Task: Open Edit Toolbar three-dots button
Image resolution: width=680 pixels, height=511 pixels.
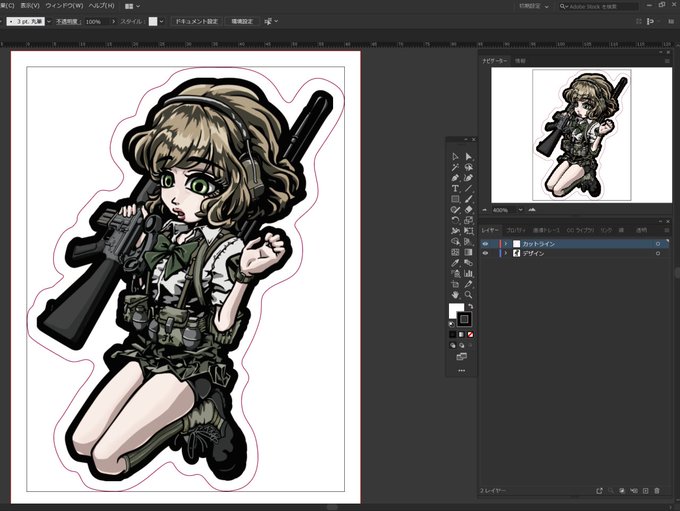Action: point(461,371)
